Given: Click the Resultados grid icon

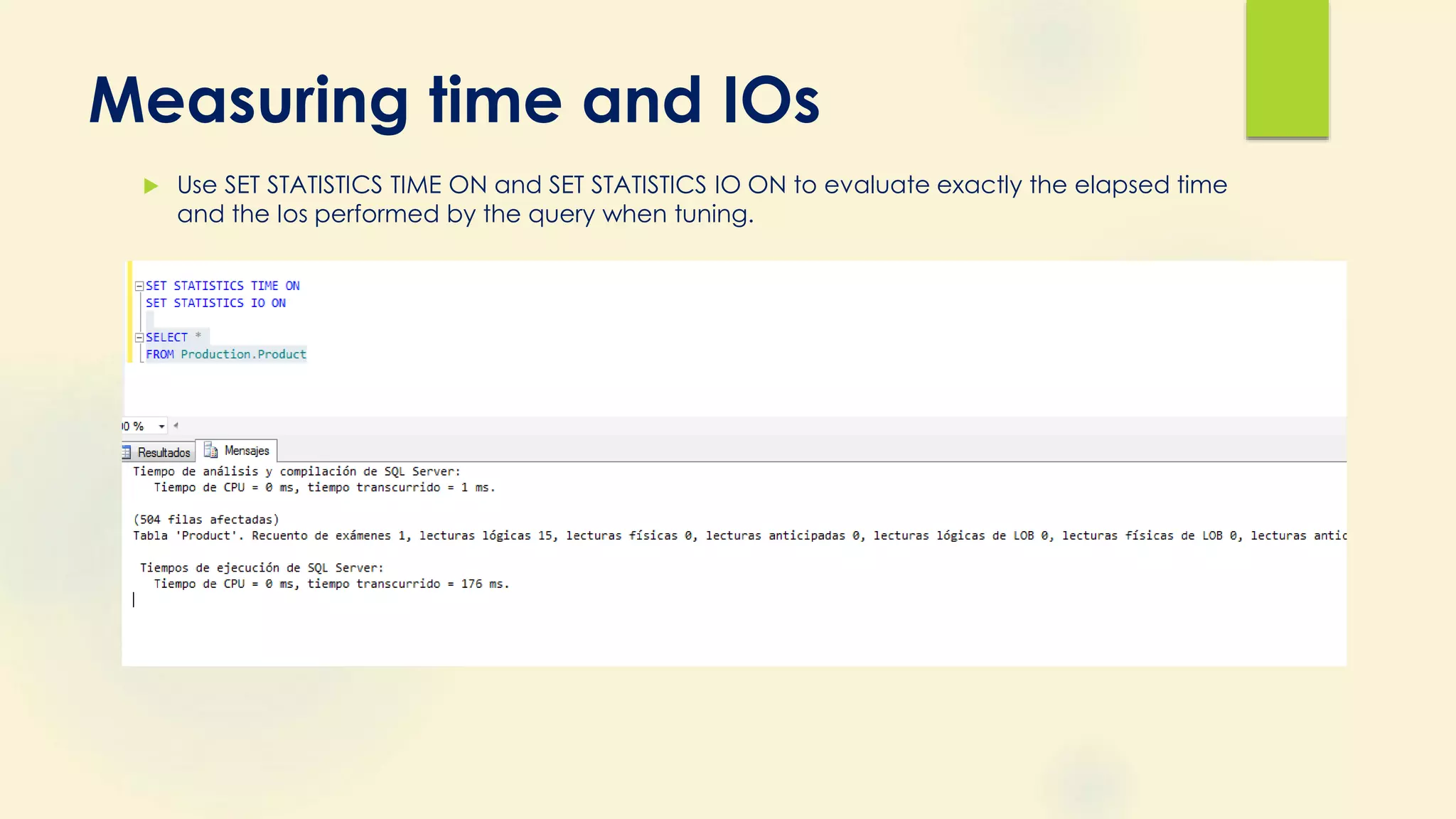Looking at the screenshot, I should coord(127,452).
